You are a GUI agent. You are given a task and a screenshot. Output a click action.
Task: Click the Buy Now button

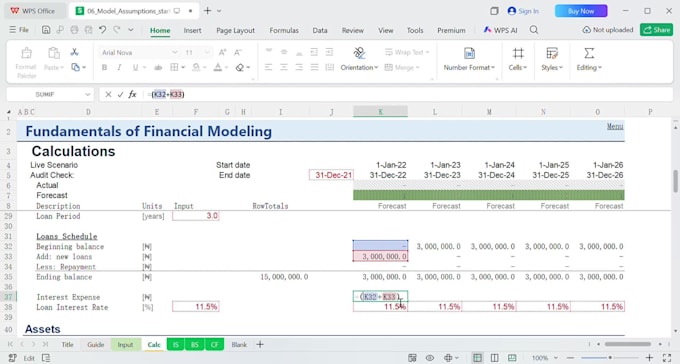581,11
